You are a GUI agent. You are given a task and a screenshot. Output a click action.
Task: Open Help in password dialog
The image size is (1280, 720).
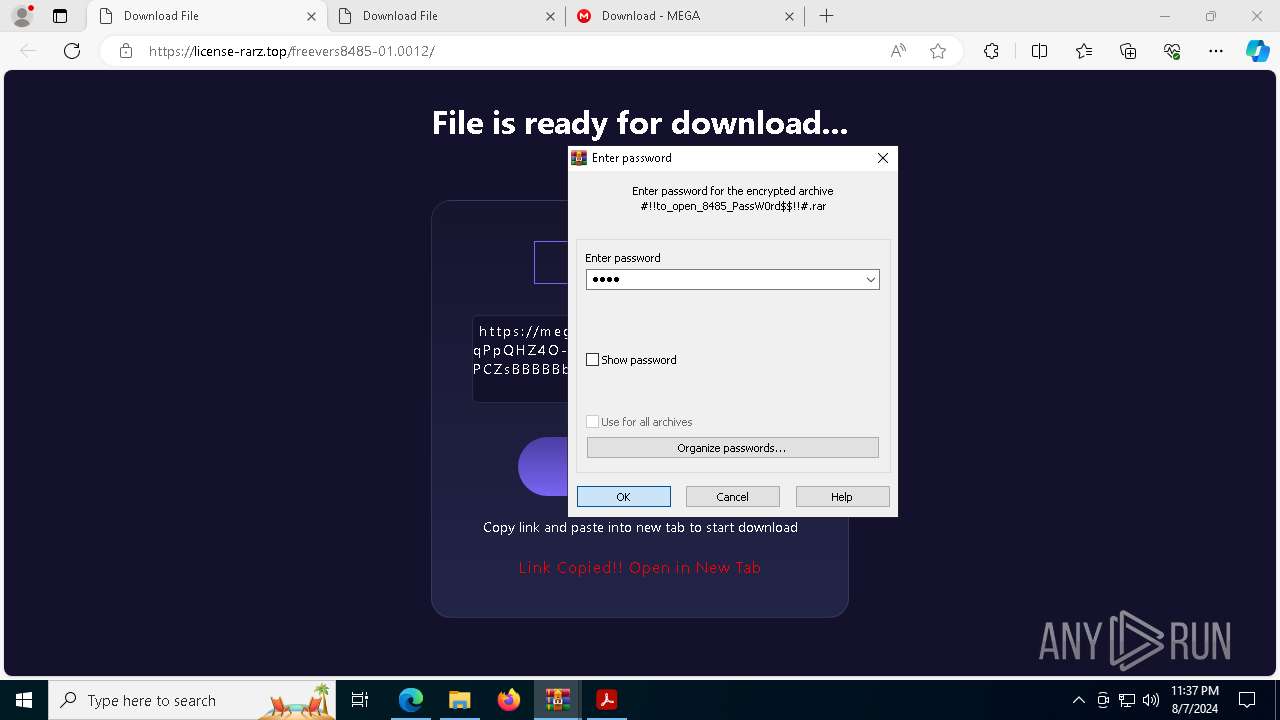pos(842,497)
